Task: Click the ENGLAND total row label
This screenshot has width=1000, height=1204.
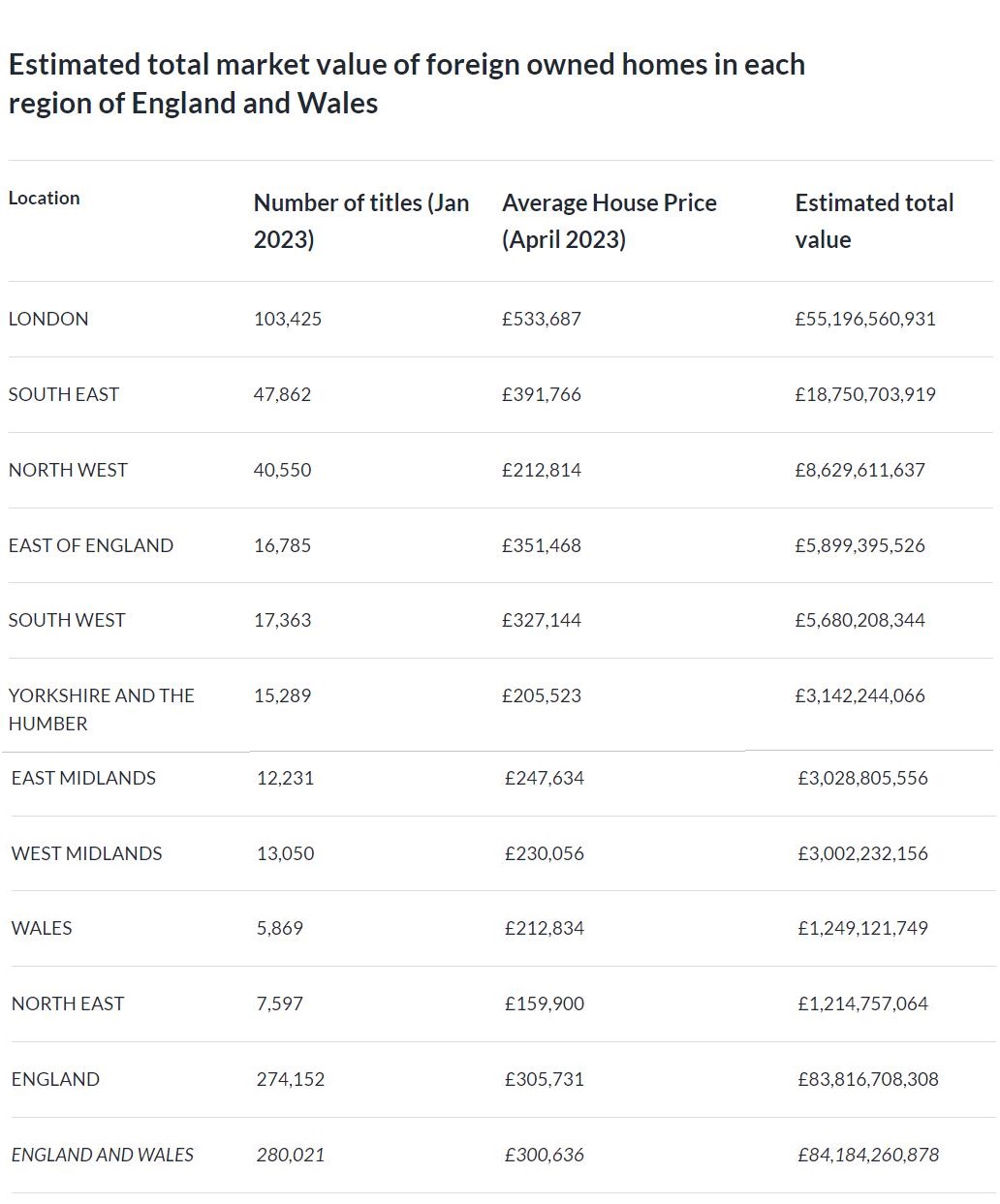Action: (x=55, y=1079)
